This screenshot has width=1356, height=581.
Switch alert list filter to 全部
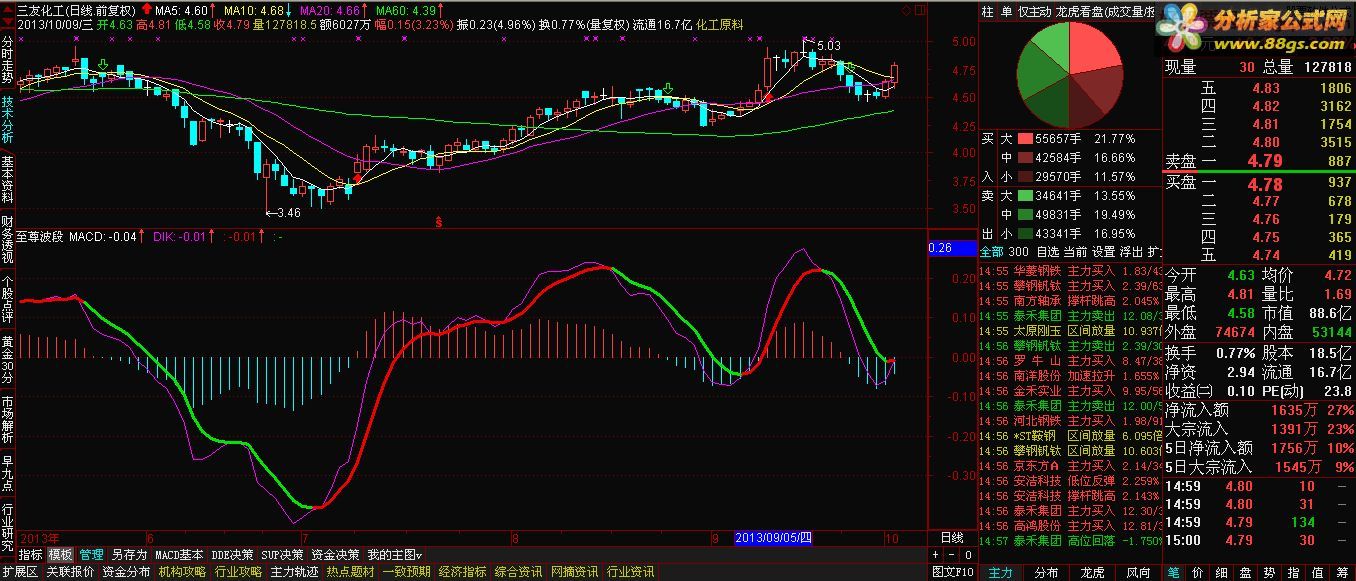(x=990, y=251)
